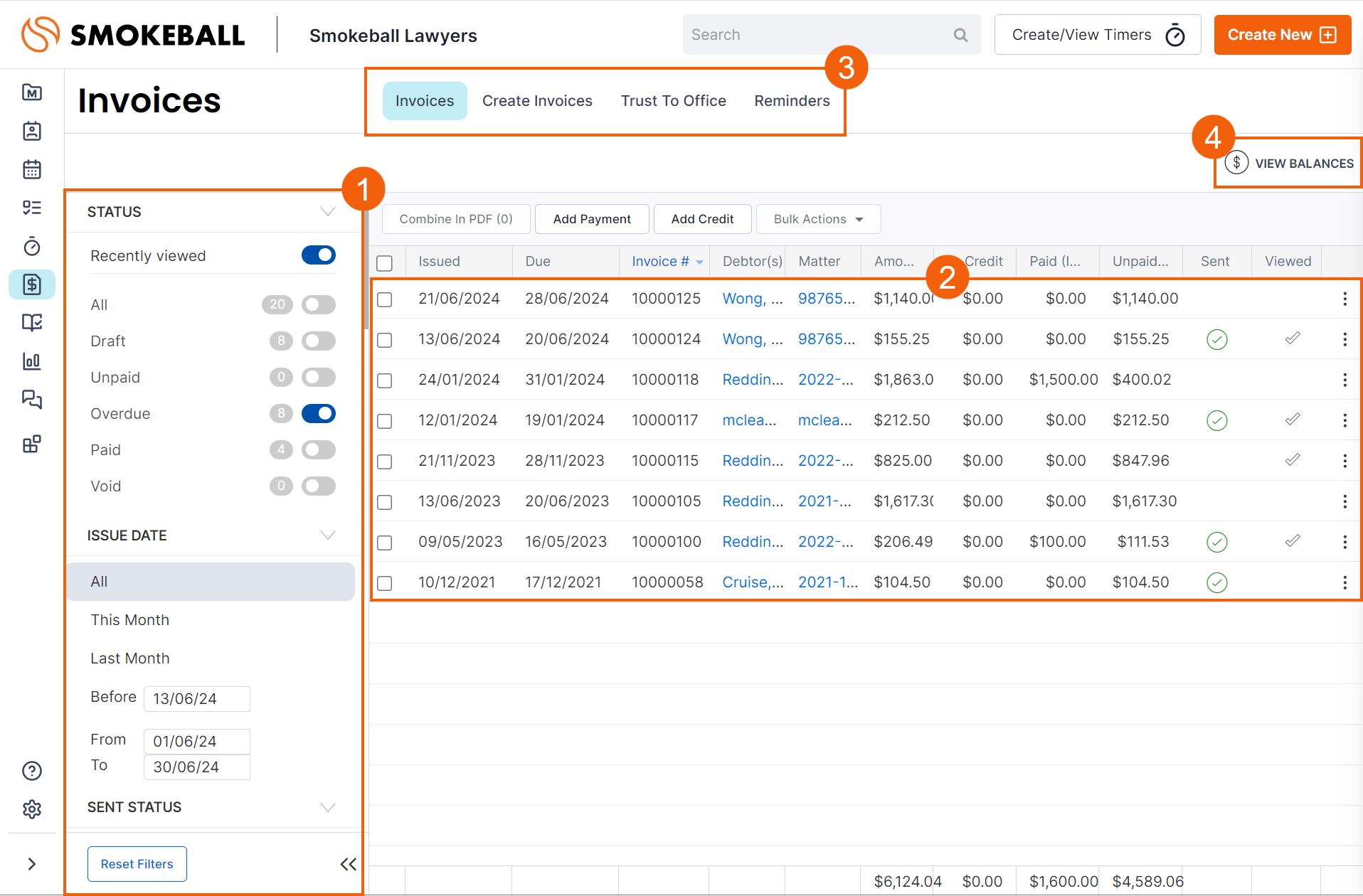Collapse the STATUS filter section
The width and height of the screenshot is (1363, 896).
(x=327, y=211)
